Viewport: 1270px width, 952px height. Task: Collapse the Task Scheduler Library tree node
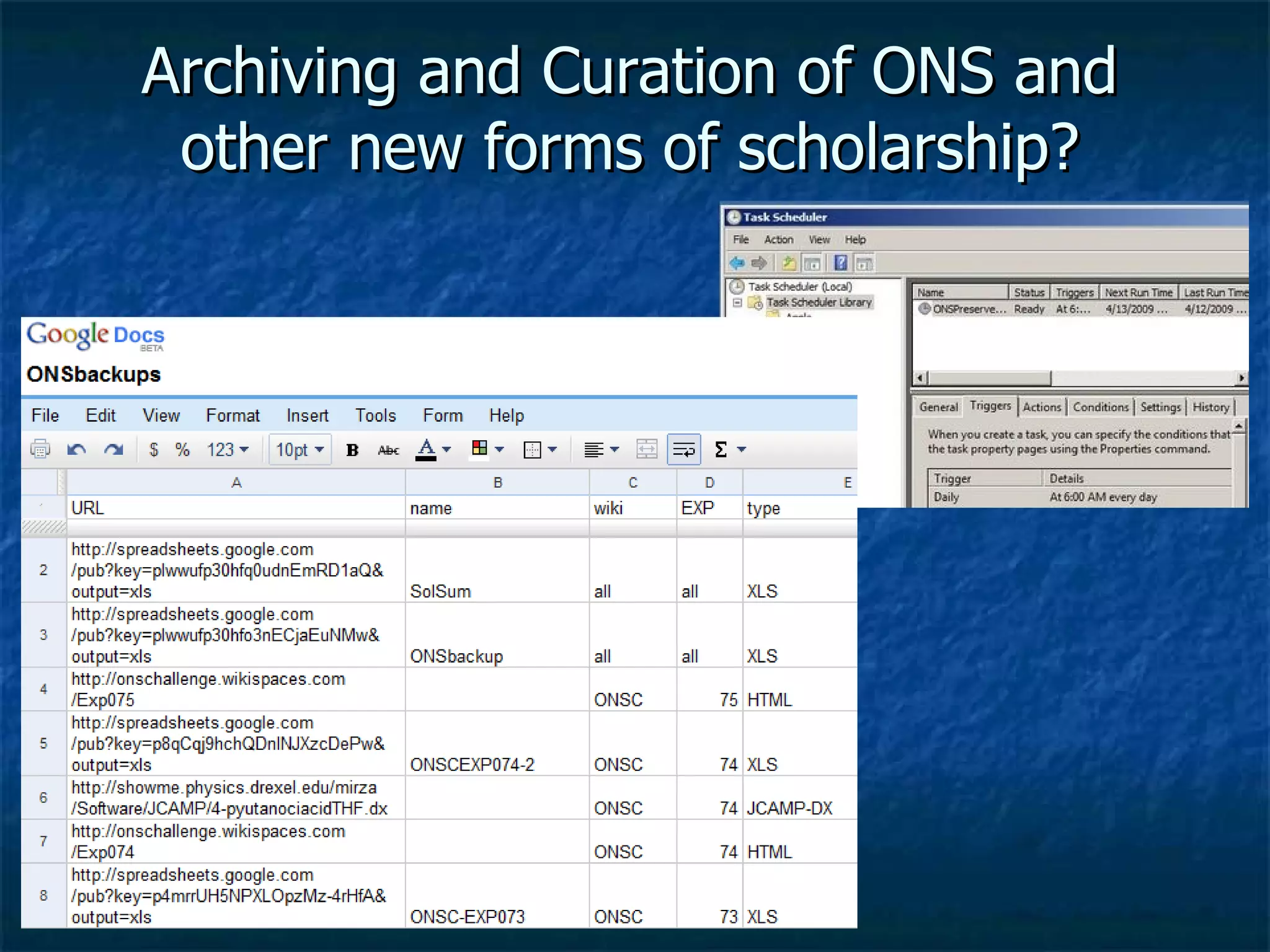(737, 303)
